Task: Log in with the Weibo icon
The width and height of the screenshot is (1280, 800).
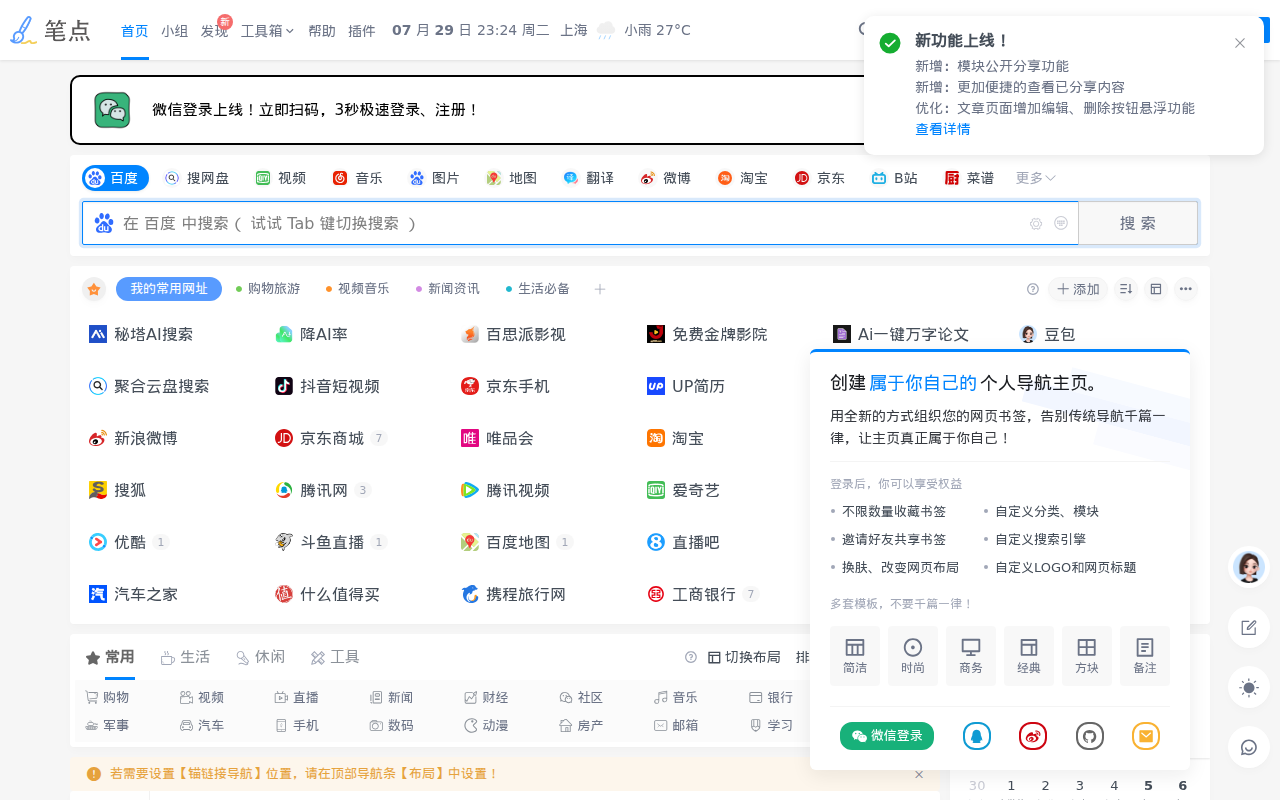Action: click(x=1033, y=736)
